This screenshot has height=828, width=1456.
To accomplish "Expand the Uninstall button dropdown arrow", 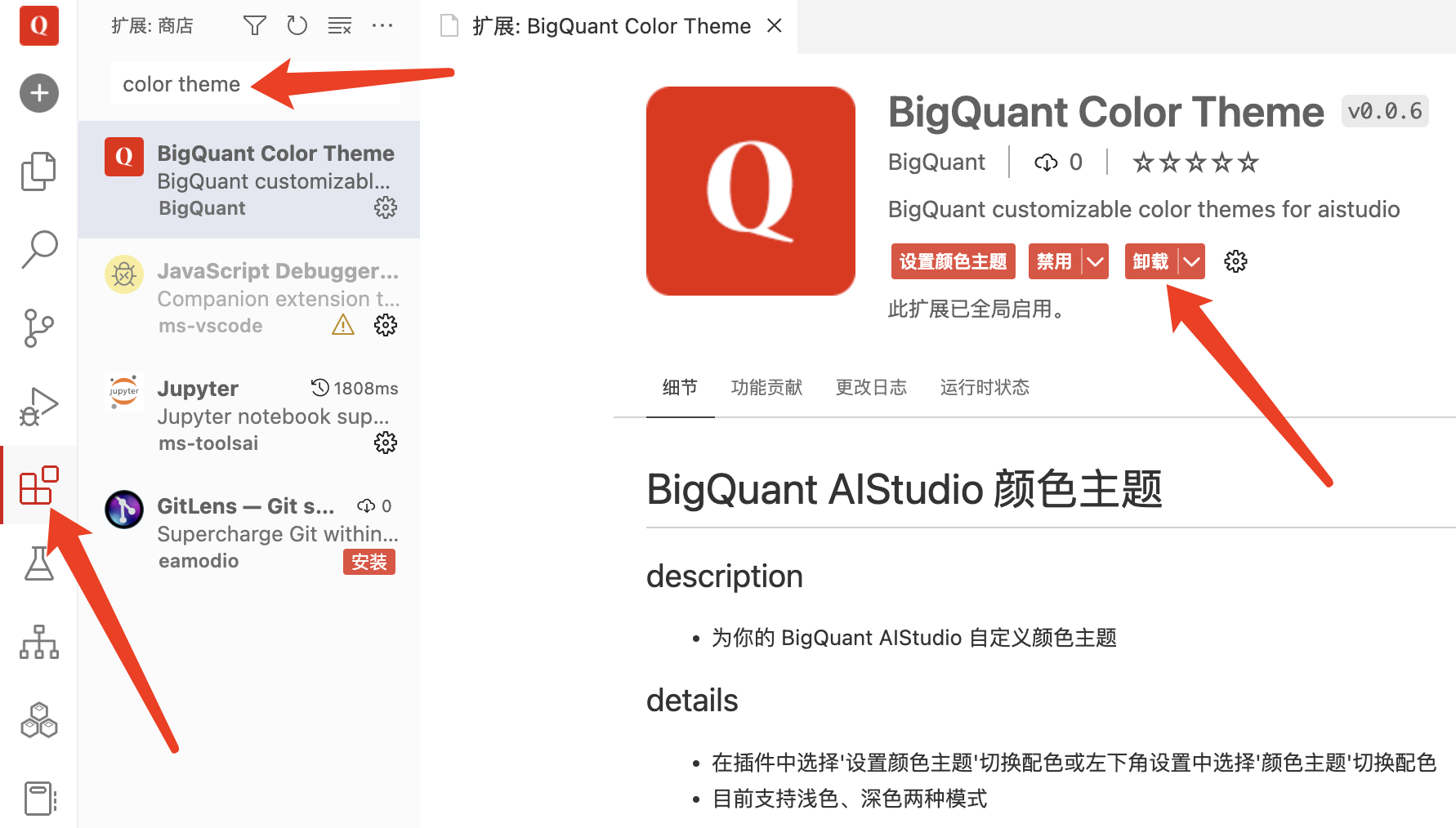I will (1192, 261).
